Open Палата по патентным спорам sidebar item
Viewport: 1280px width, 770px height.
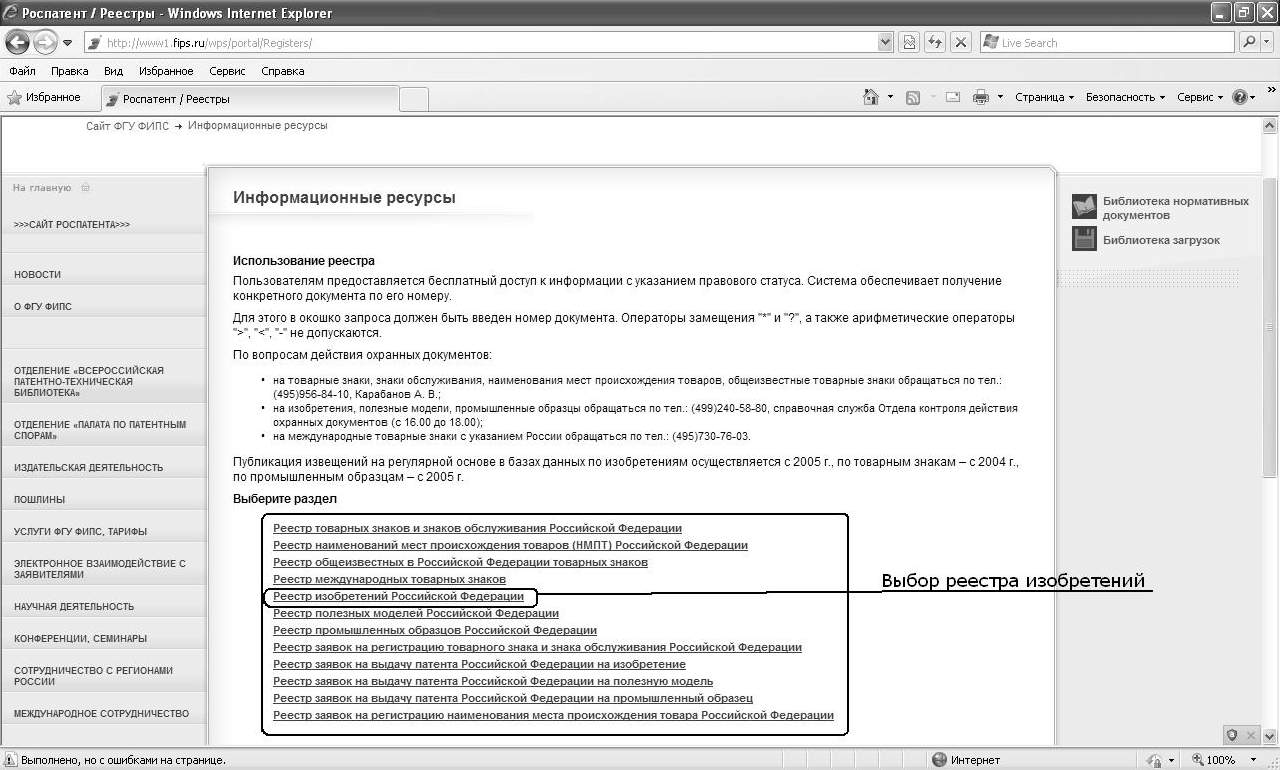(x=100, y=430)
